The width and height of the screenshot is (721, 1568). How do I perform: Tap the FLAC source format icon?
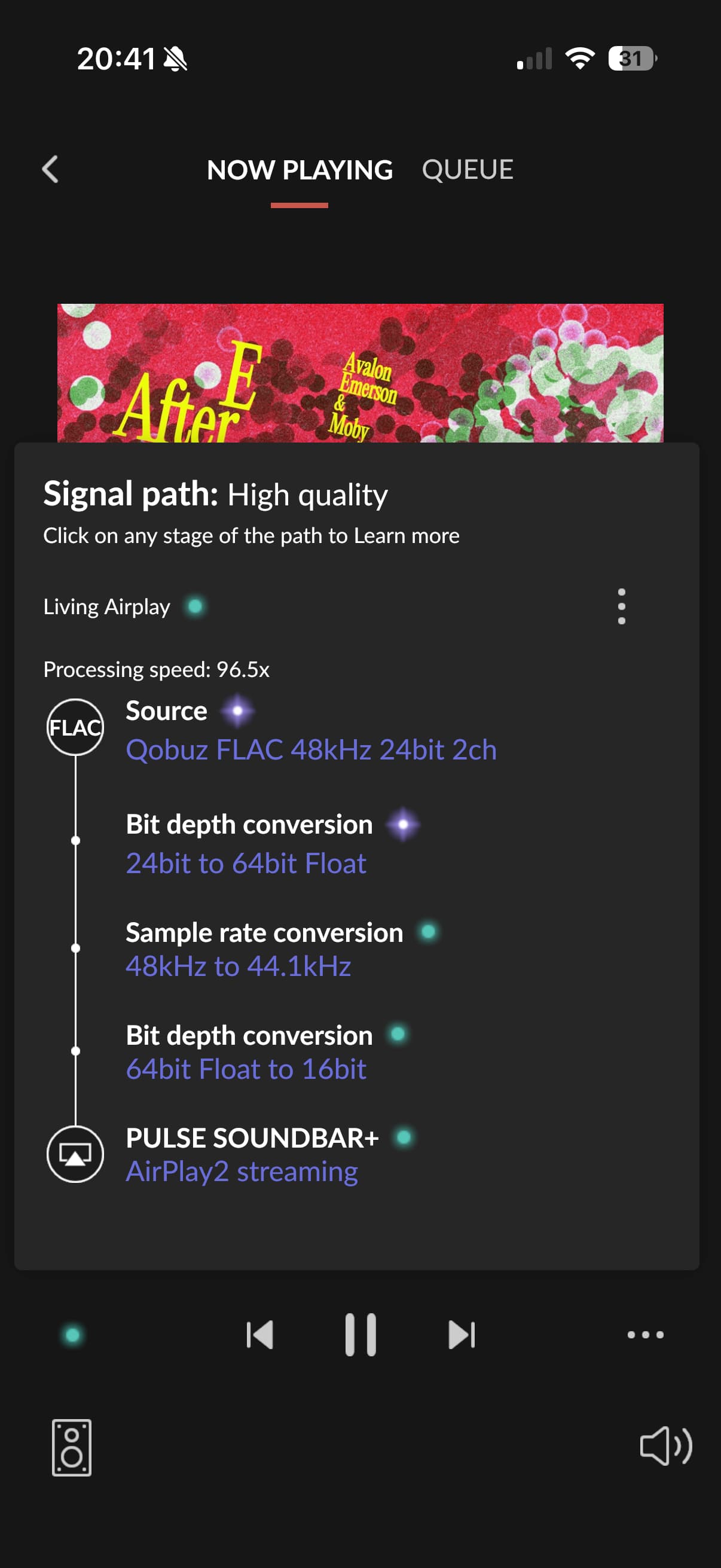tap(75, 727)
